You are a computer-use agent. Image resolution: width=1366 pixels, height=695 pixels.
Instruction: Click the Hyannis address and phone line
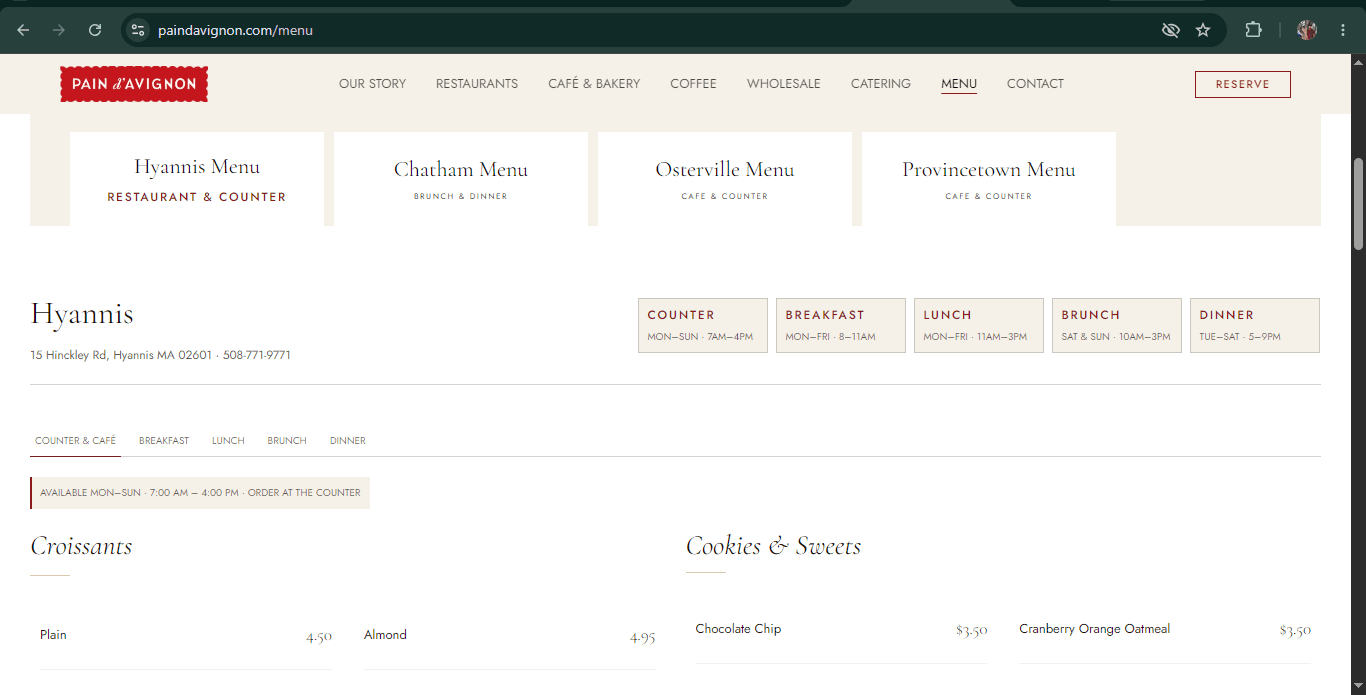tap(161, 355)
